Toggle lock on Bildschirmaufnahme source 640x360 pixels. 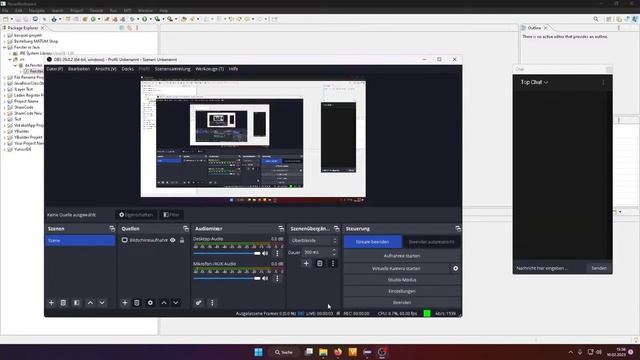tap(182, 240)
